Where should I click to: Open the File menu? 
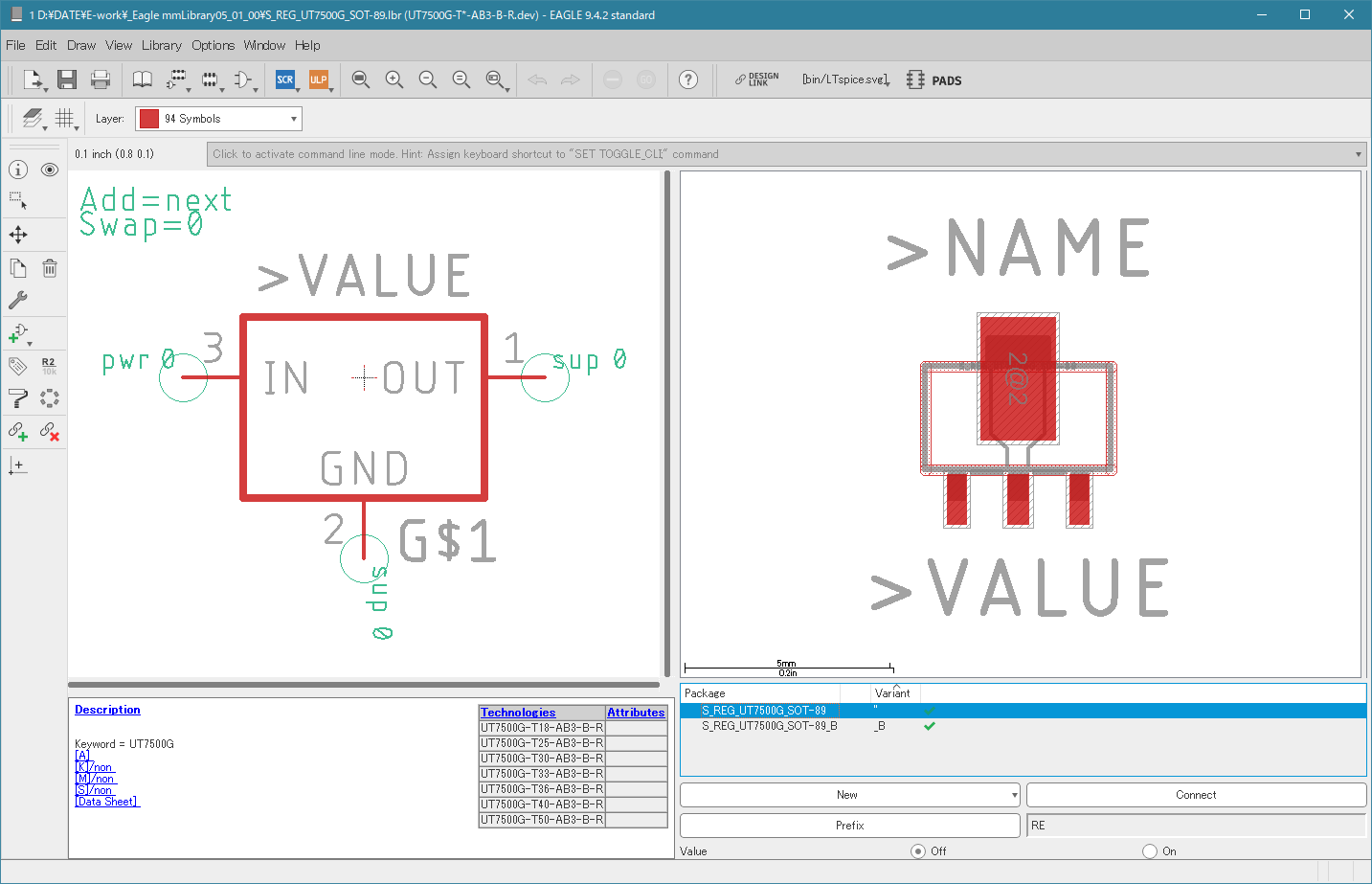(15, 45)
